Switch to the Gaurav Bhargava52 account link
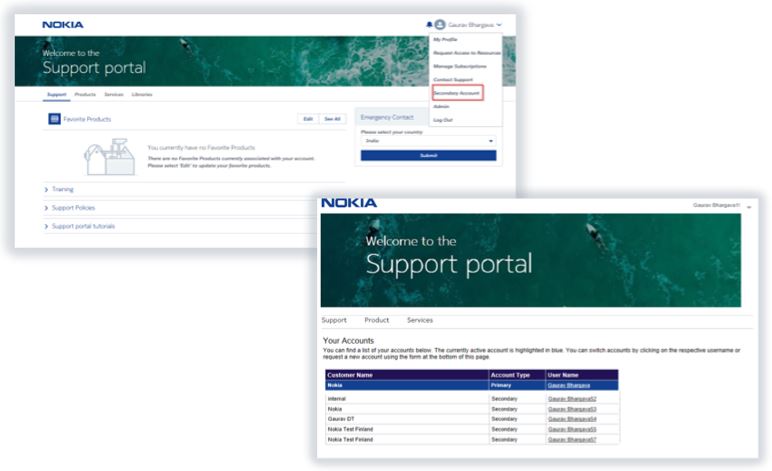 point(571,398)
